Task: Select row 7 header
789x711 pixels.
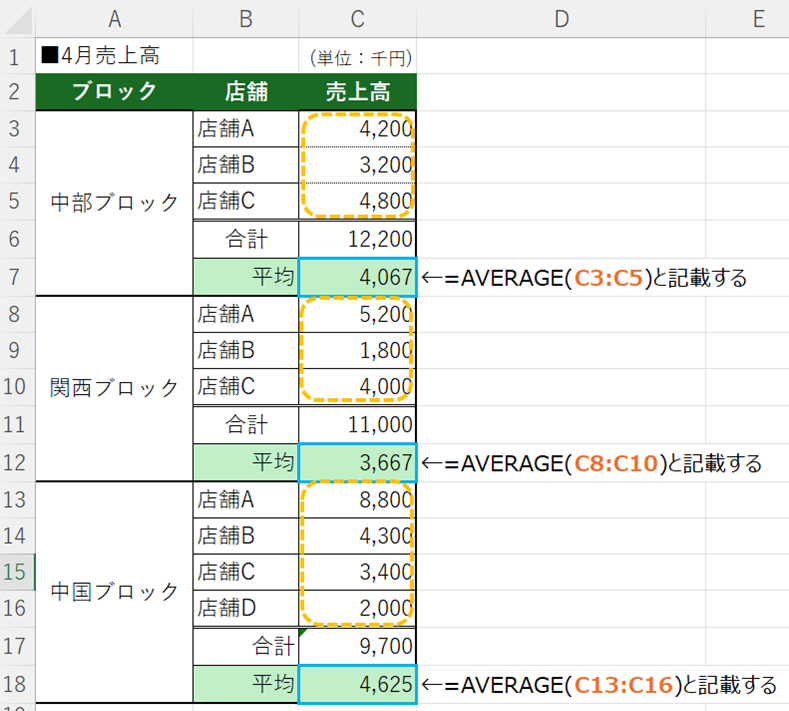Action: tap(17, 277)
